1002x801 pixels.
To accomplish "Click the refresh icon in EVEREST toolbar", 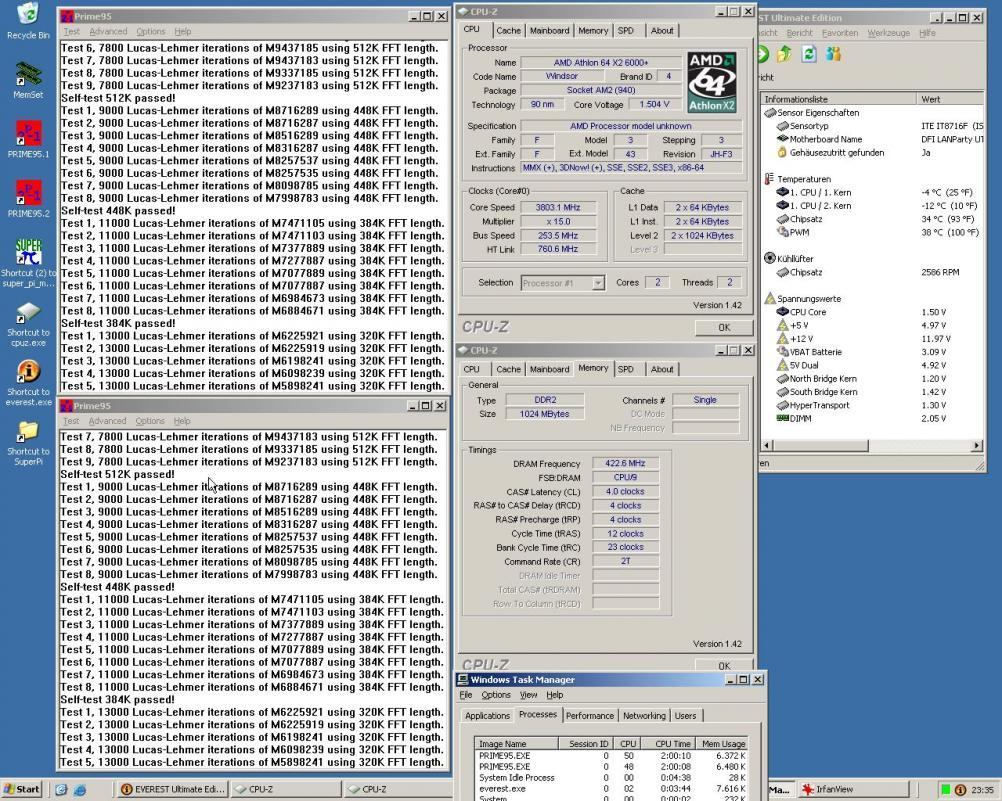I will tap(809, 54).
